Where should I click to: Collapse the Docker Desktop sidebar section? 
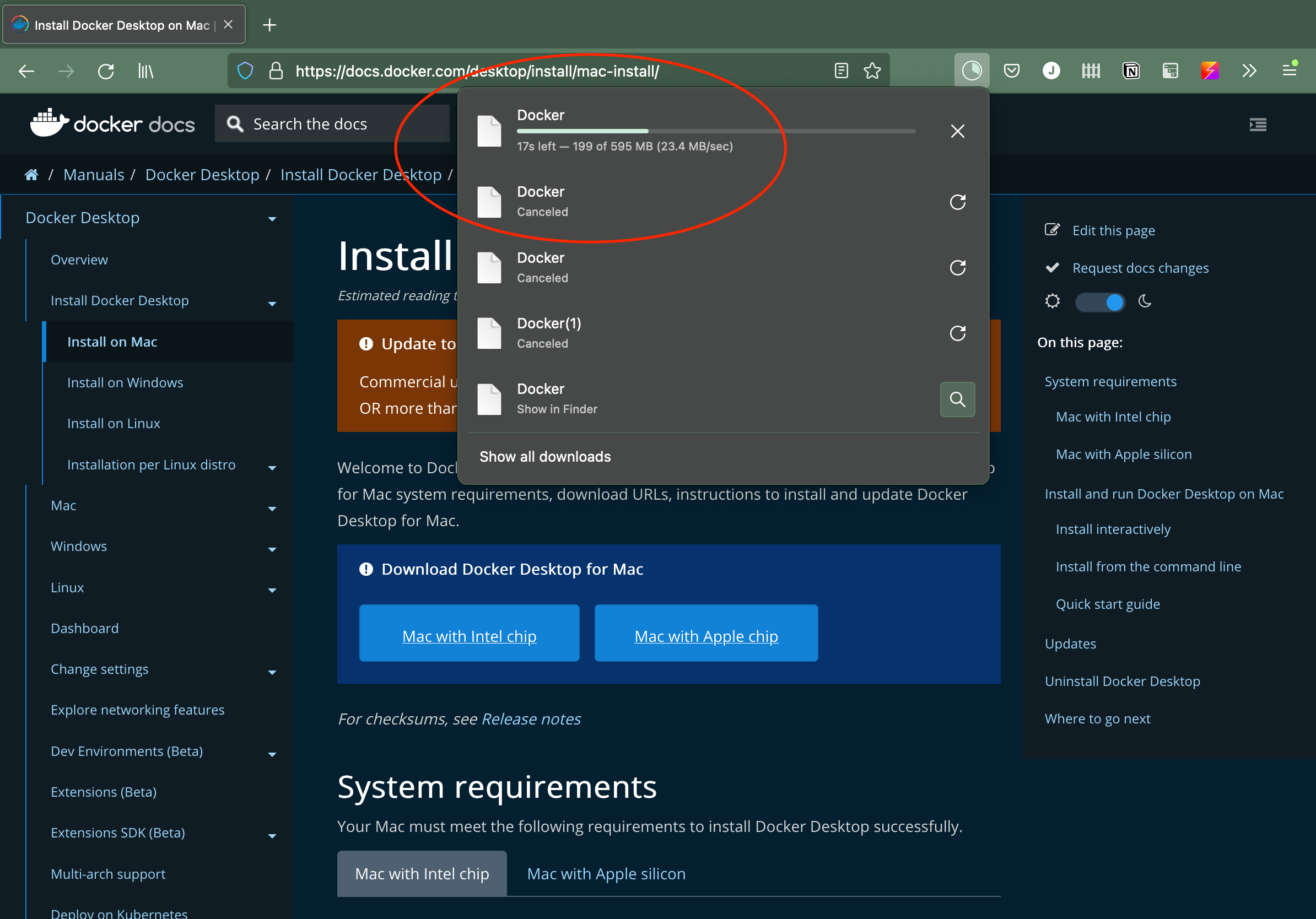coord(272,219)
